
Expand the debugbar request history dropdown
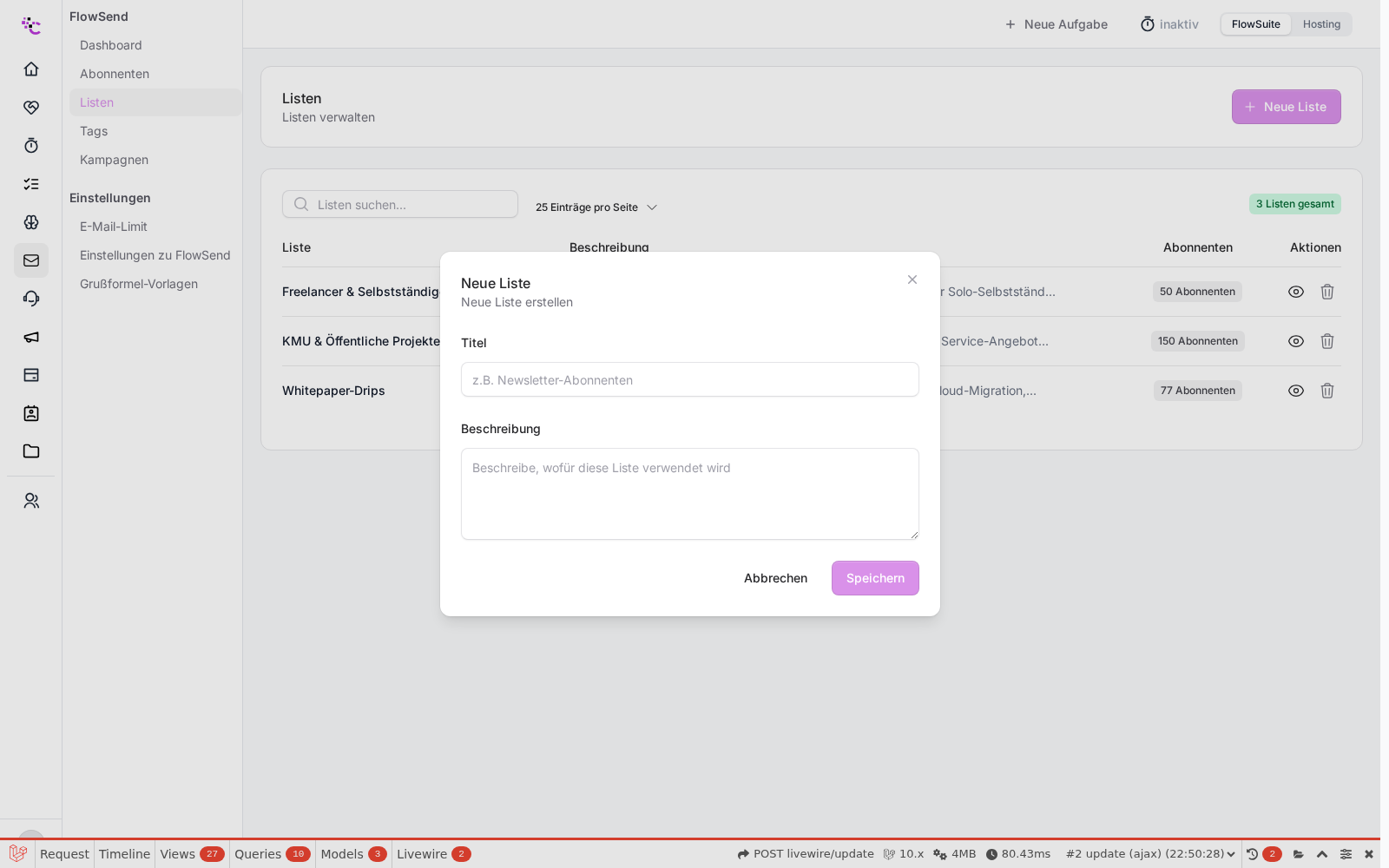tap(1150, 854)
